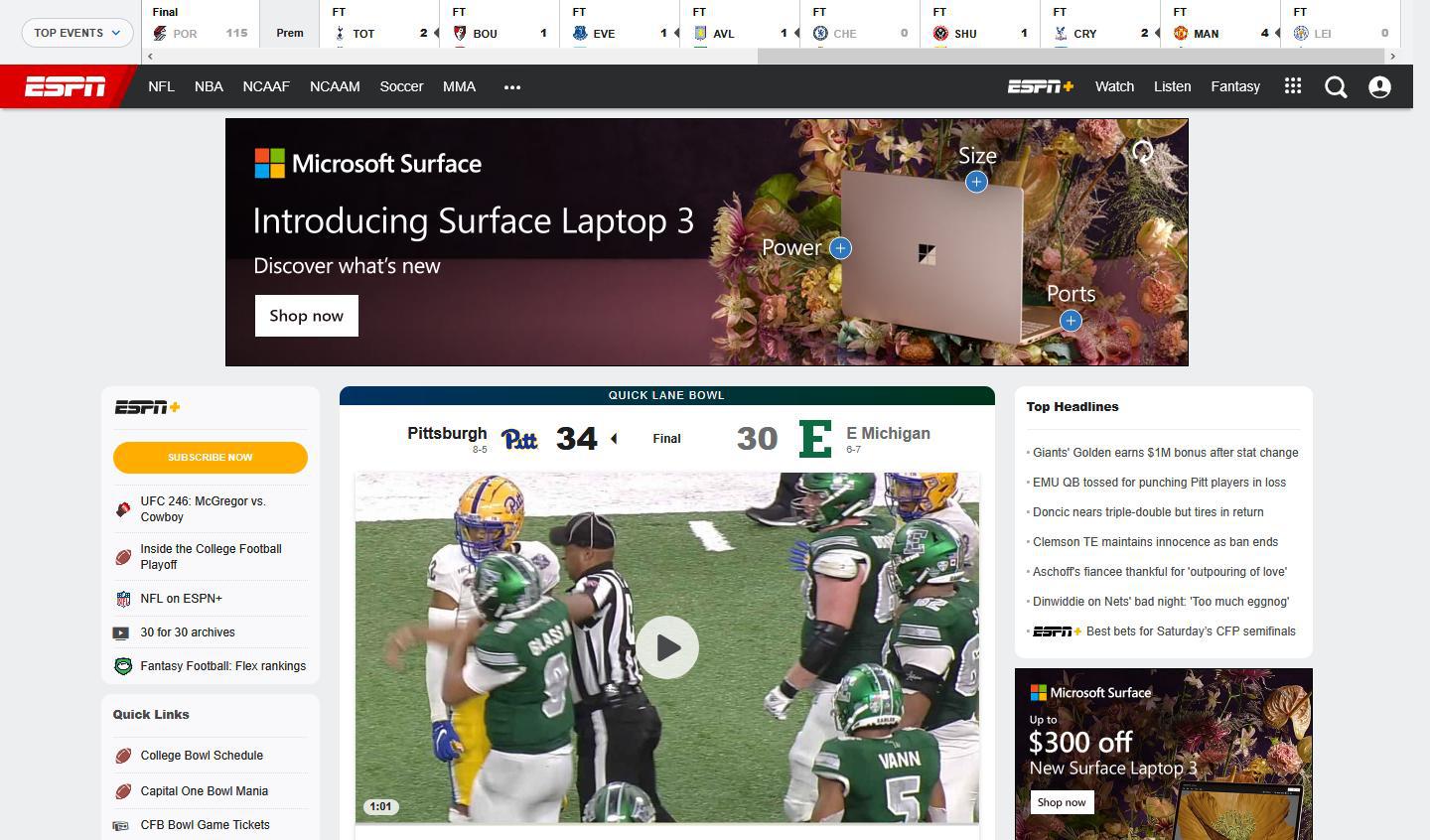Screen dimensions: 1430x840
Task: Open the apps grid menu
Action: coord(1292,86)
